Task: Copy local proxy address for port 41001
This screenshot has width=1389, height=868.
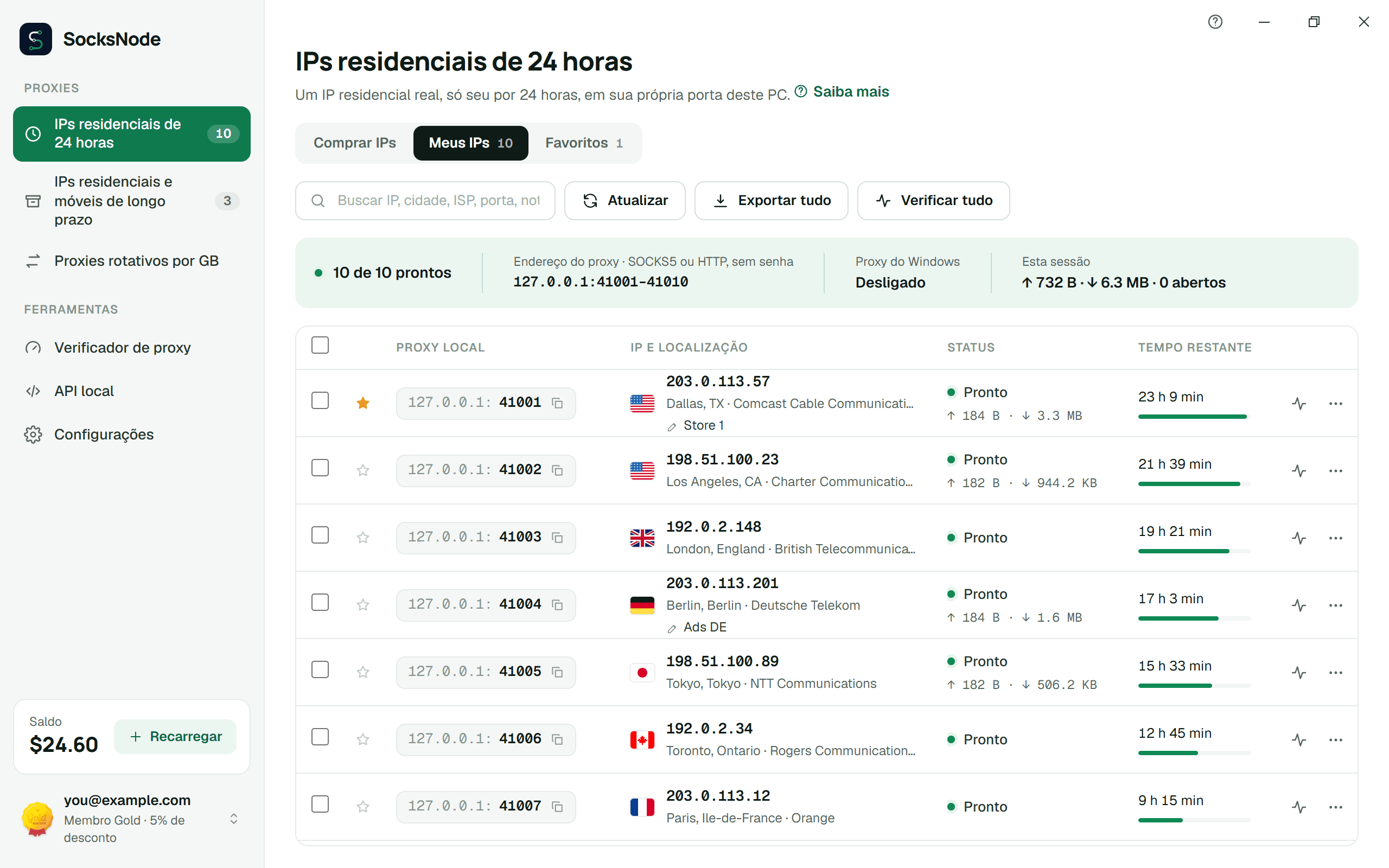Action: click(557, 403)
